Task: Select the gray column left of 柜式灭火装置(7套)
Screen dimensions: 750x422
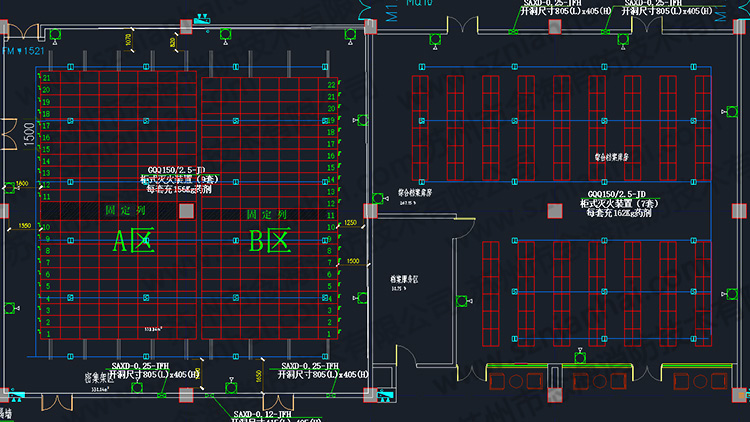Action: point(554,210)
